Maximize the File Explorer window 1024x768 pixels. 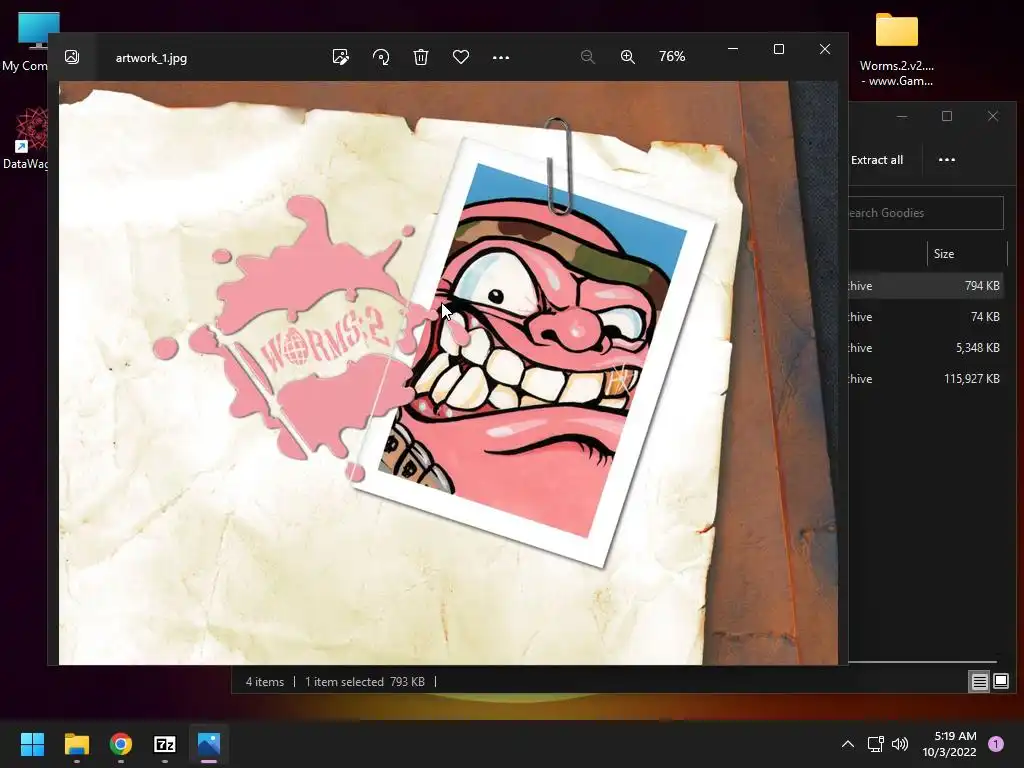pos(946,116)
